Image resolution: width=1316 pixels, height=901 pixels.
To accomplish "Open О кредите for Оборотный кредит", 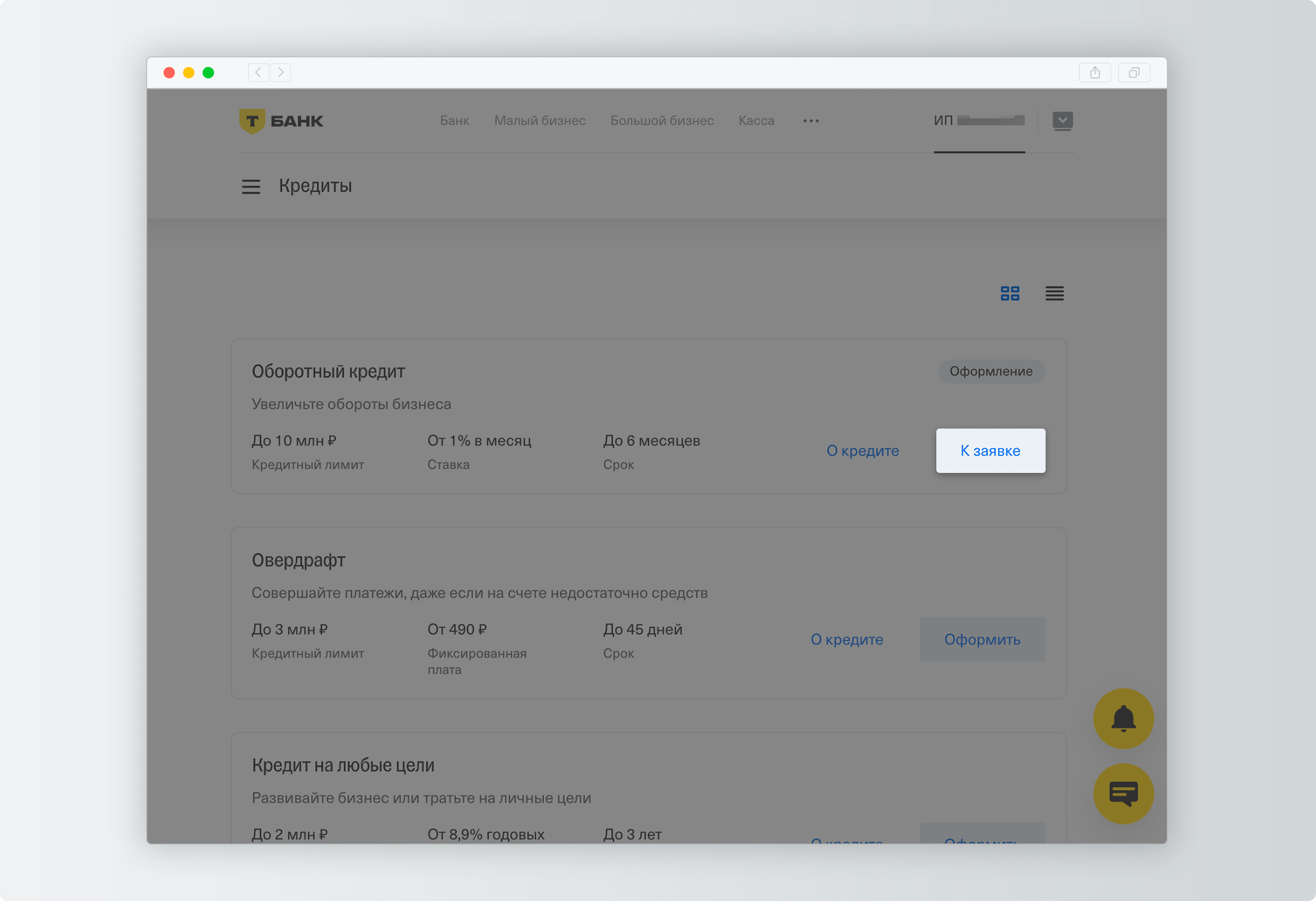I will tap(862, 451).
